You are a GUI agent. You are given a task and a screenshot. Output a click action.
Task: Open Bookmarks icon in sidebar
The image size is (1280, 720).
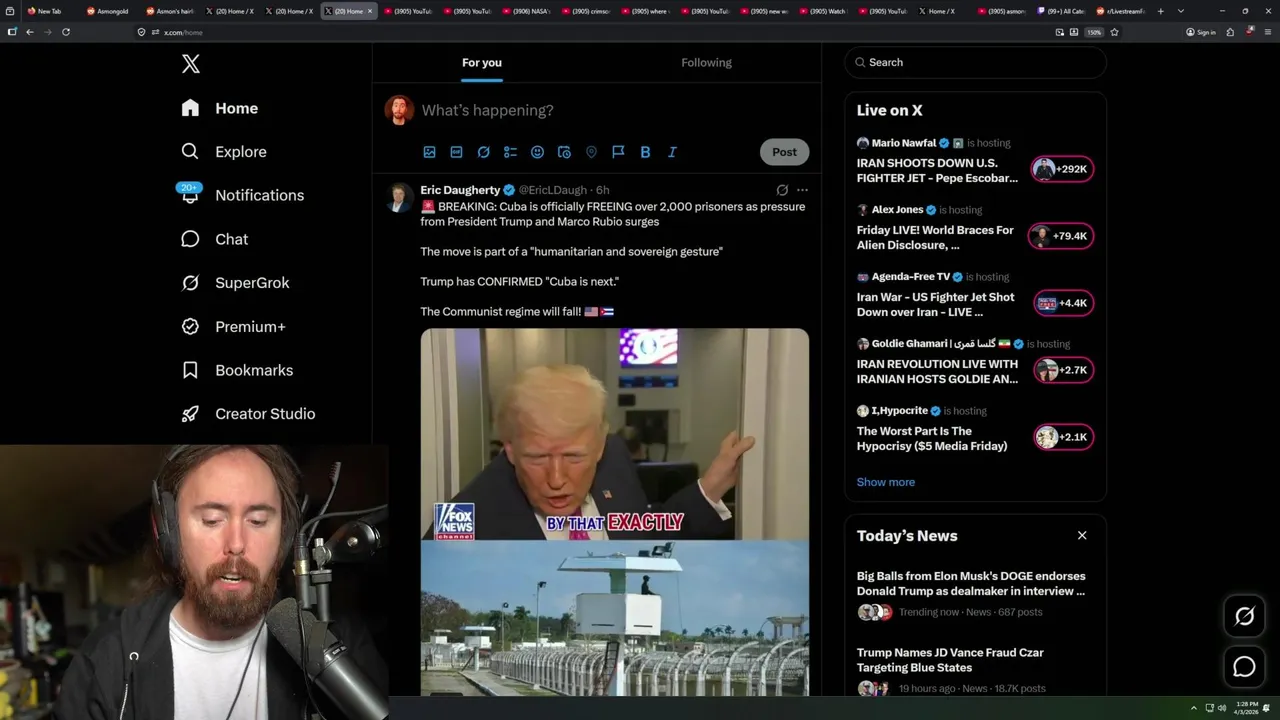190,370
